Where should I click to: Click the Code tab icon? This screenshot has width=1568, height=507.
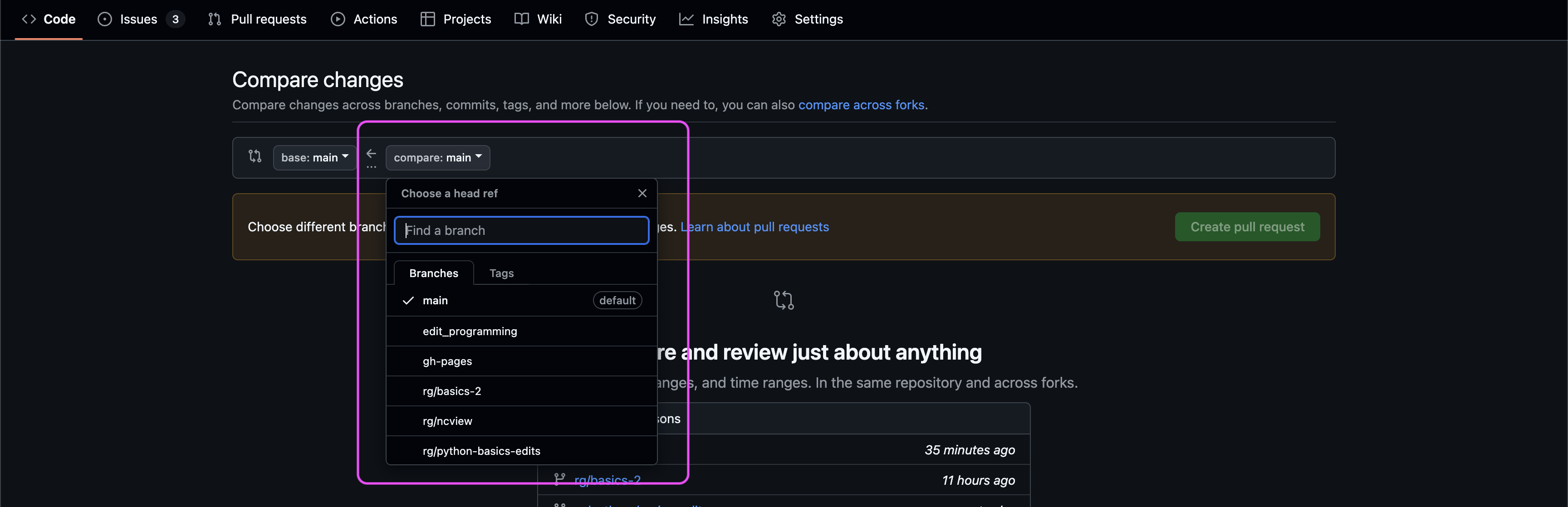click(29, 19)
